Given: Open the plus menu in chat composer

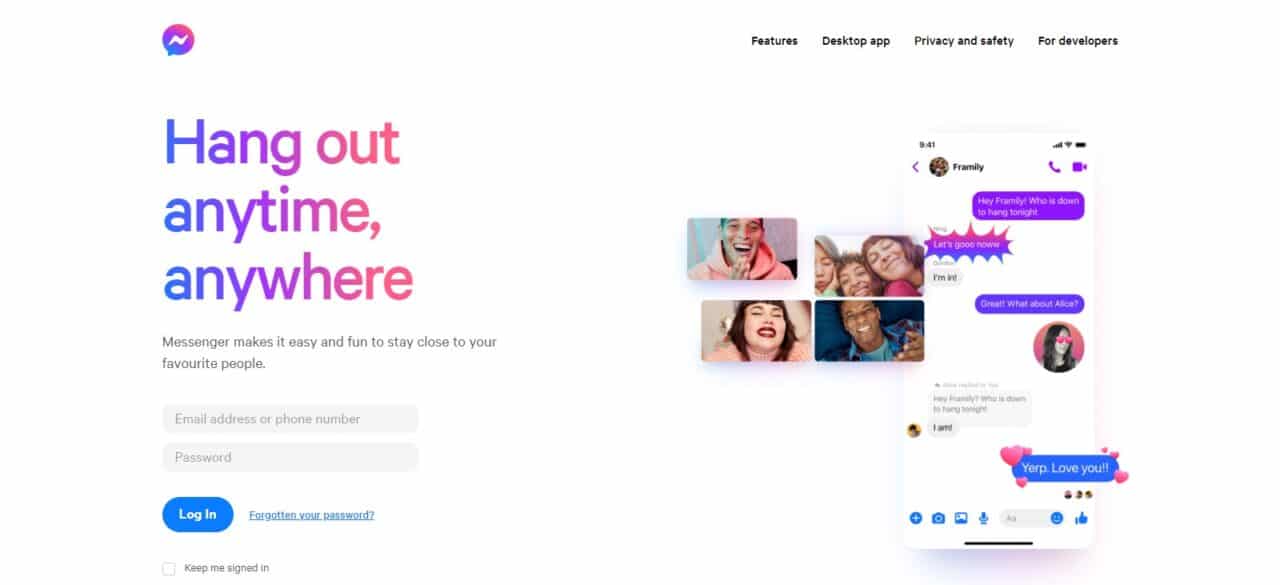Looking at the screenshot, I should tap(915, 518).
